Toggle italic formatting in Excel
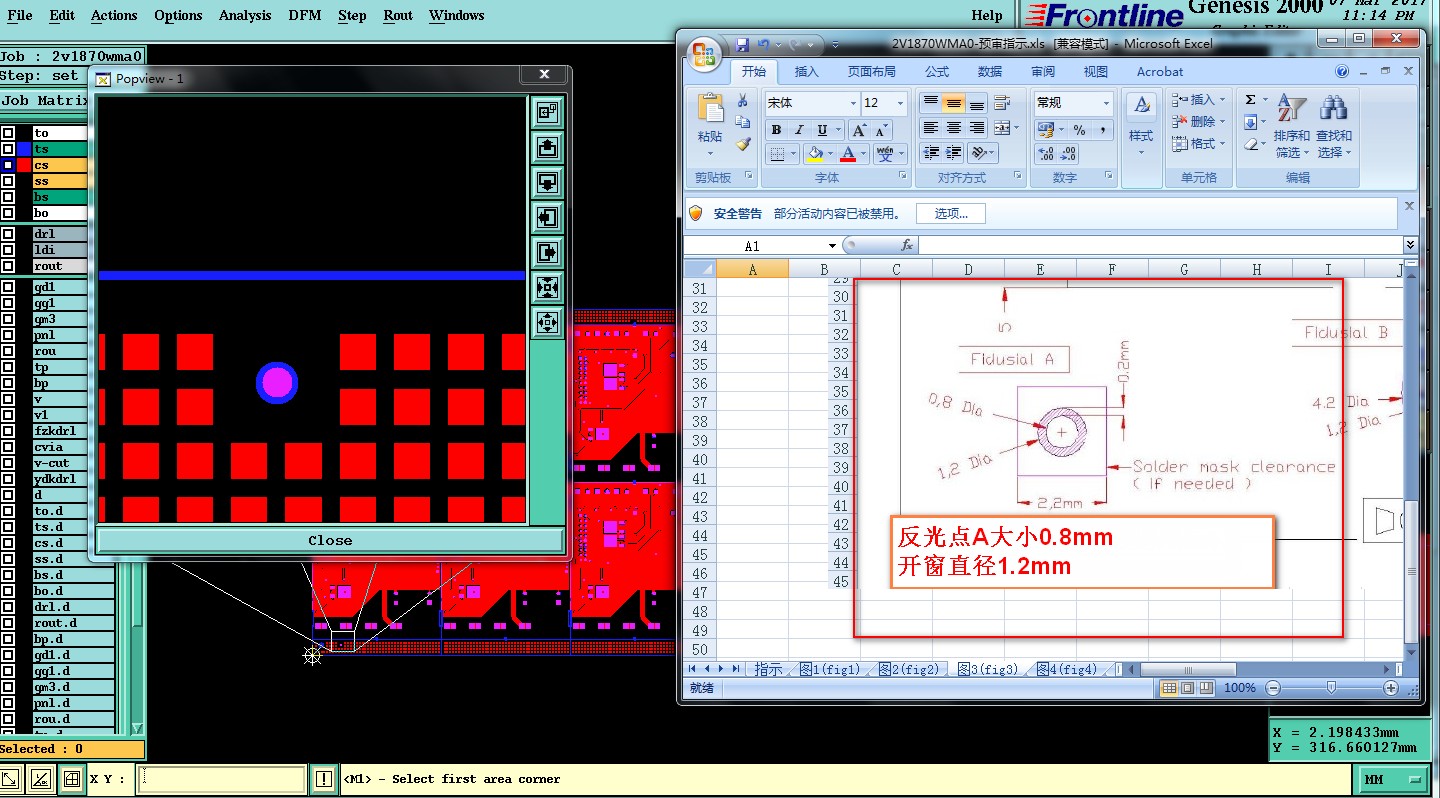The width and height of the screenshot is (1440, 798). [799, 130]
